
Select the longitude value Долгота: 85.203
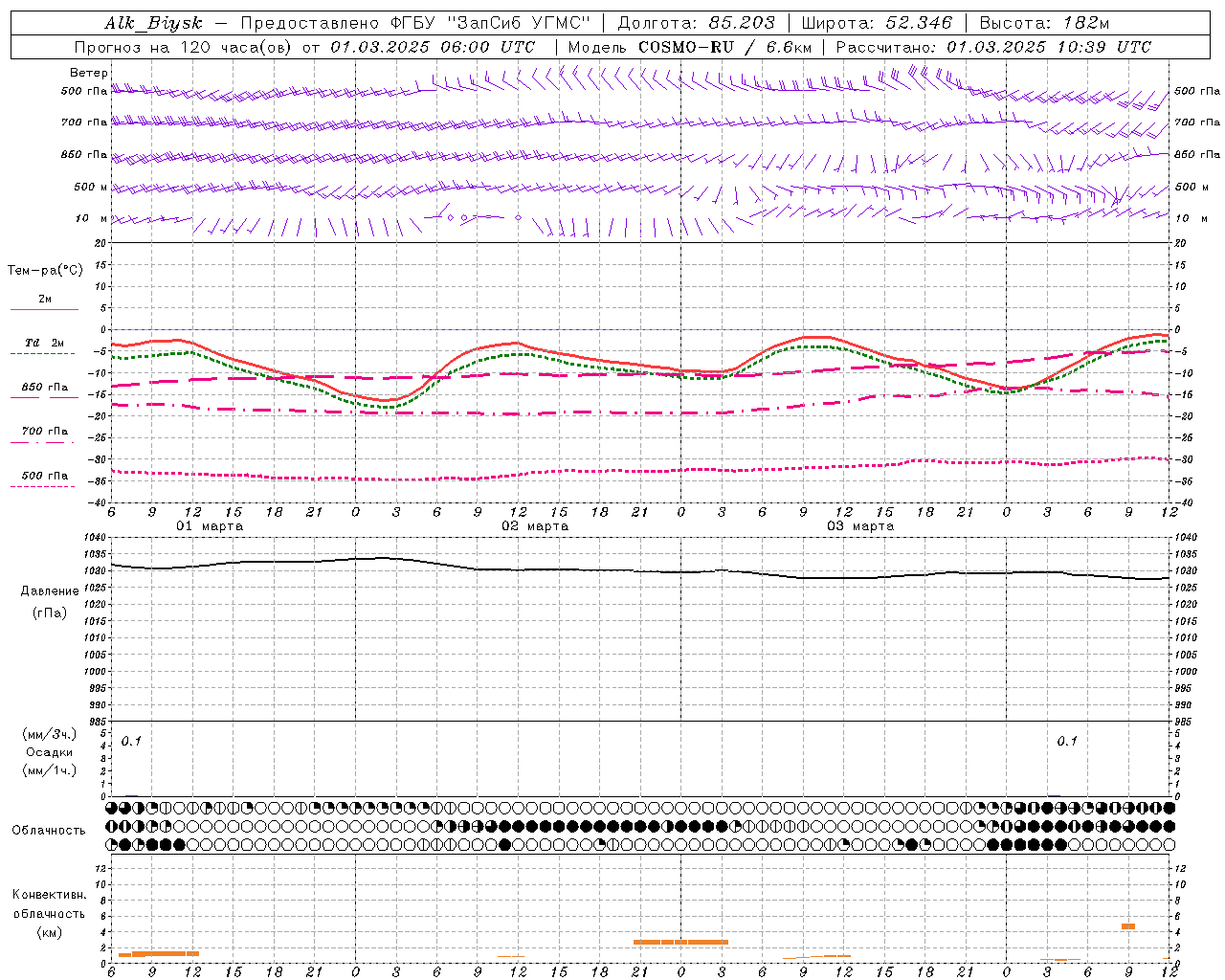[x=697, y=23]
